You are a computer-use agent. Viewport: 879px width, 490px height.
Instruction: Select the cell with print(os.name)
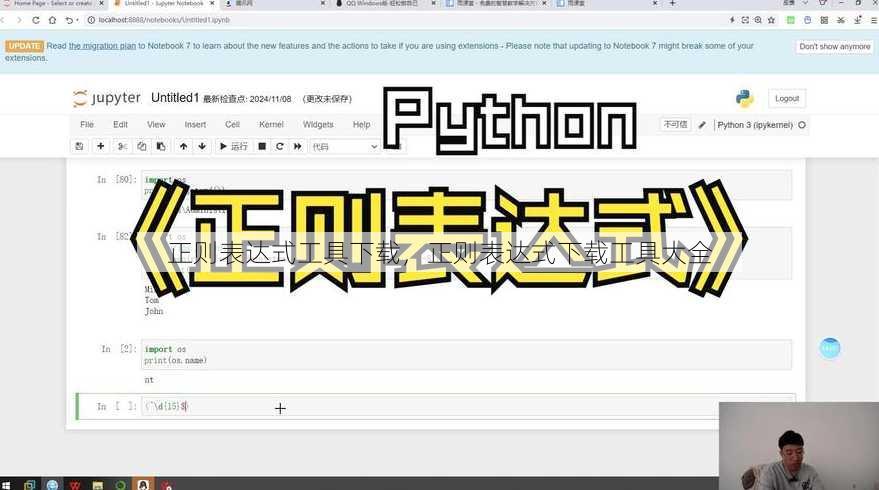click(x=466, y=354)
